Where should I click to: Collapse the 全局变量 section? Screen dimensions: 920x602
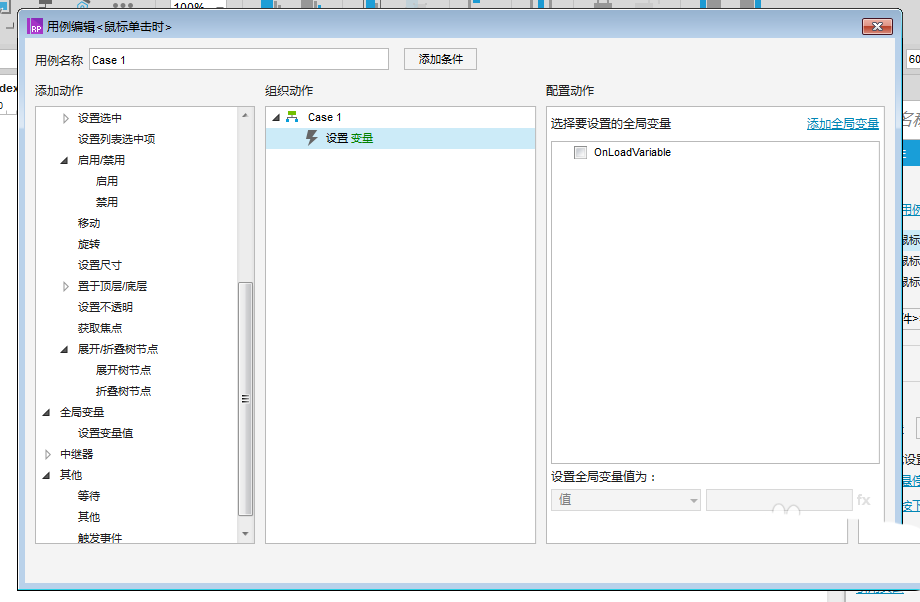(48, 412)
